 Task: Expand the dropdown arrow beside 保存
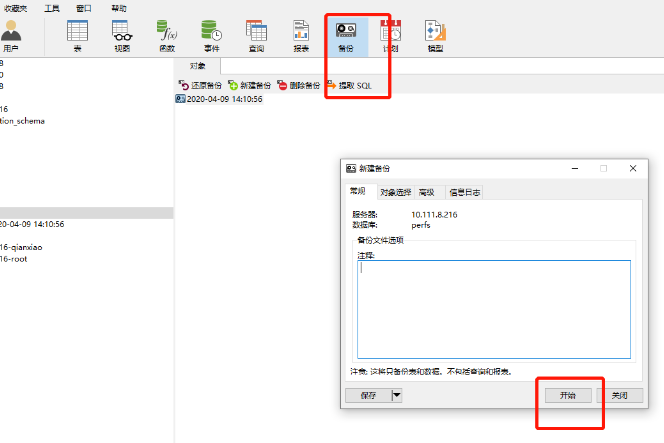[397, 396]
